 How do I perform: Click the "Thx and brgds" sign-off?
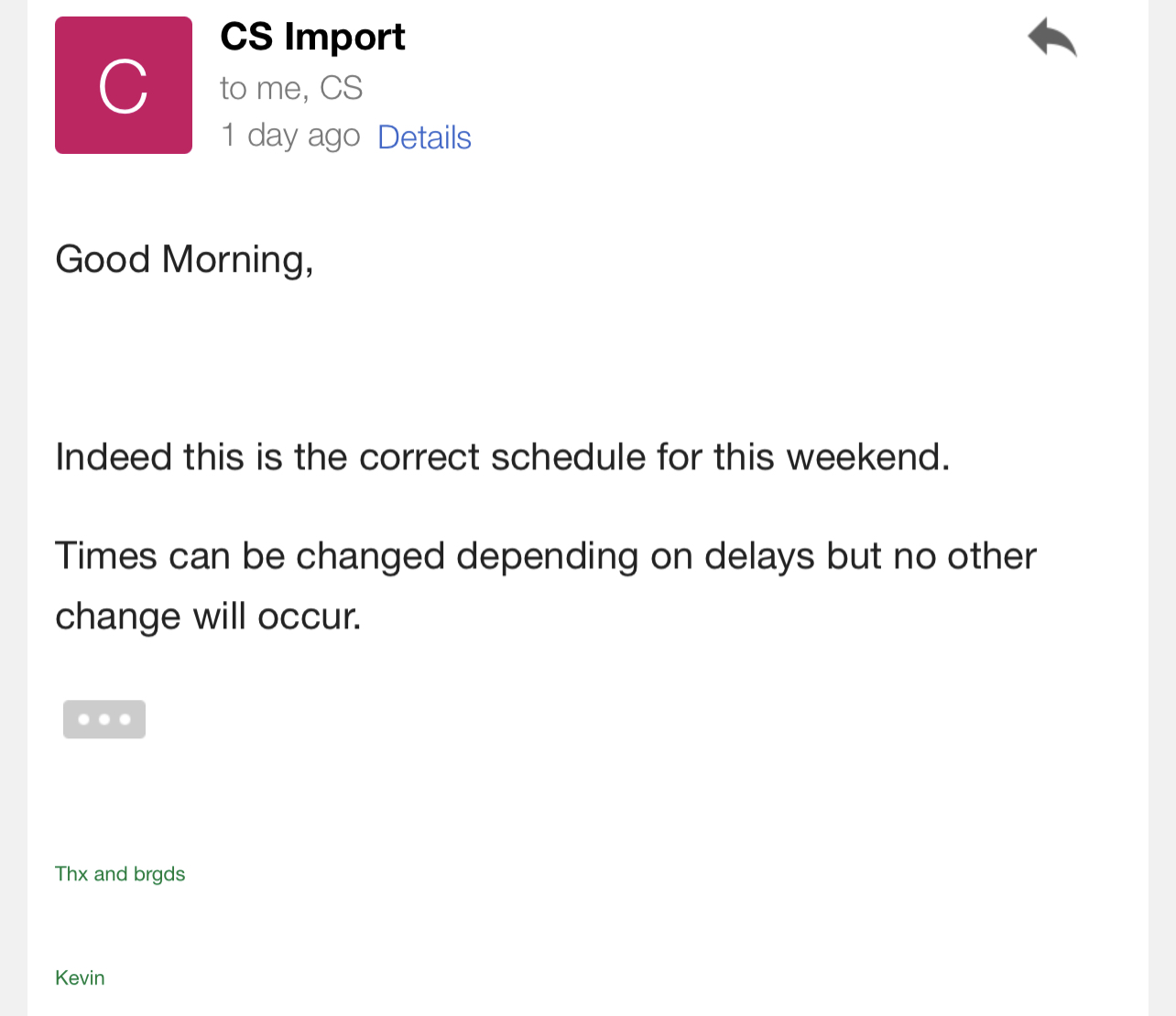[x=120, y=874]
